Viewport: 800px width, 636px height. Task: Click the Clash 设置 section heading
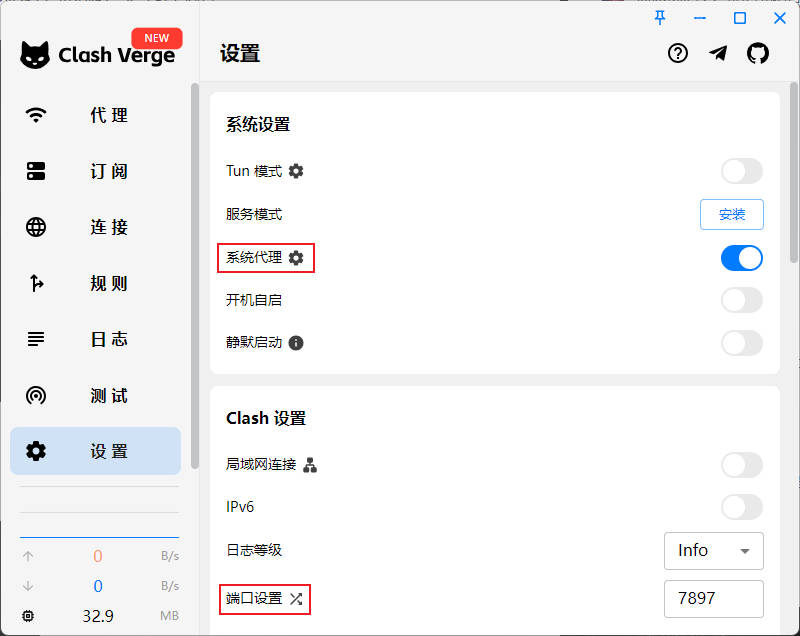coord(266,418)
